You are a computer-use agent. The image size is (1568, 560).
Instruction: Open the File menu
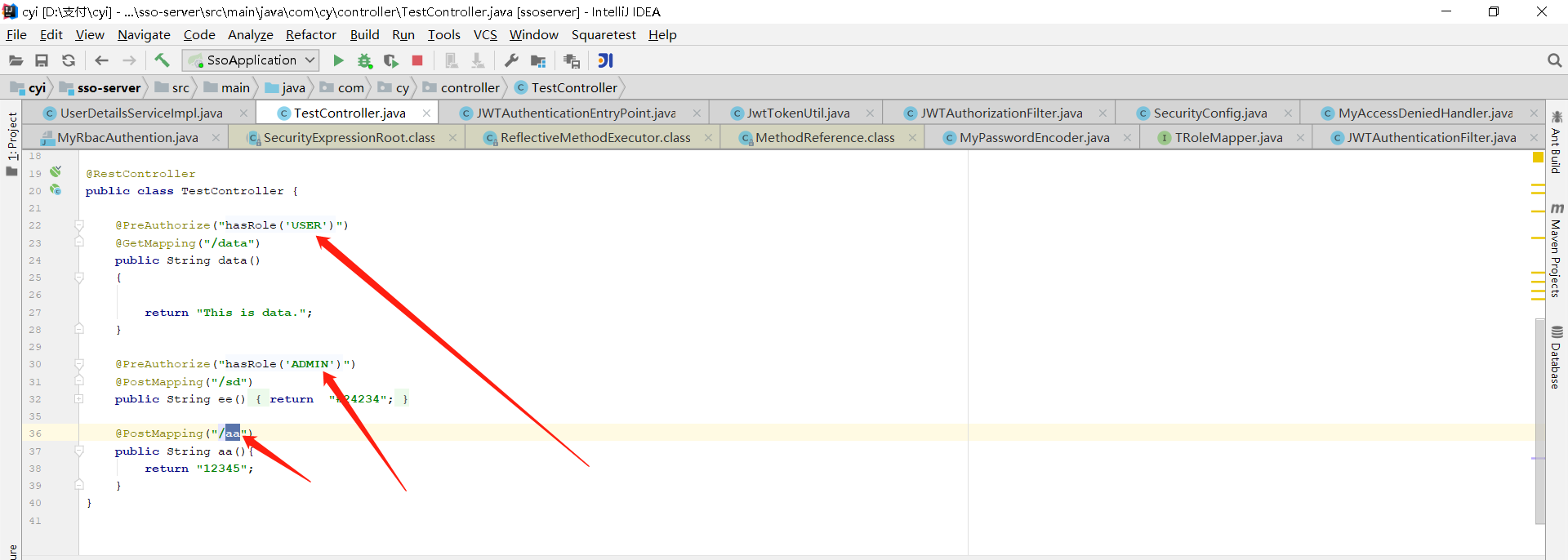point(16,35)
